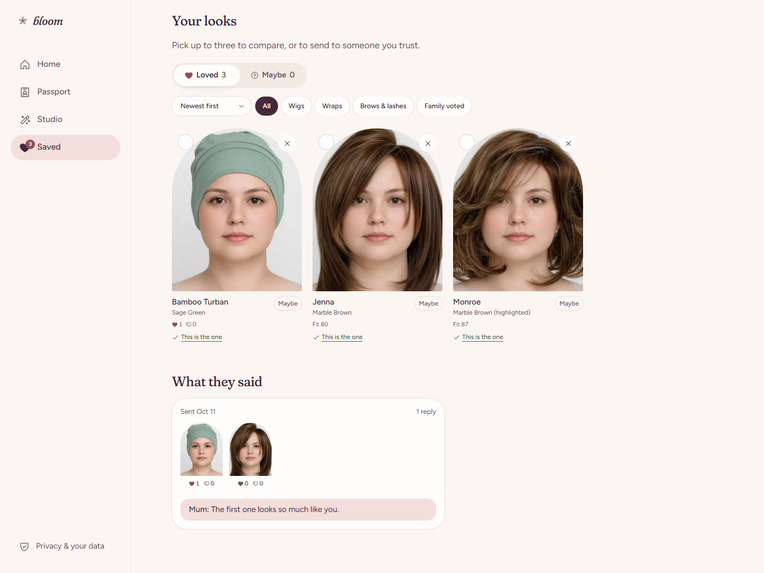Filter looks by Brows & lashes
764x573 pixels.
383,106
